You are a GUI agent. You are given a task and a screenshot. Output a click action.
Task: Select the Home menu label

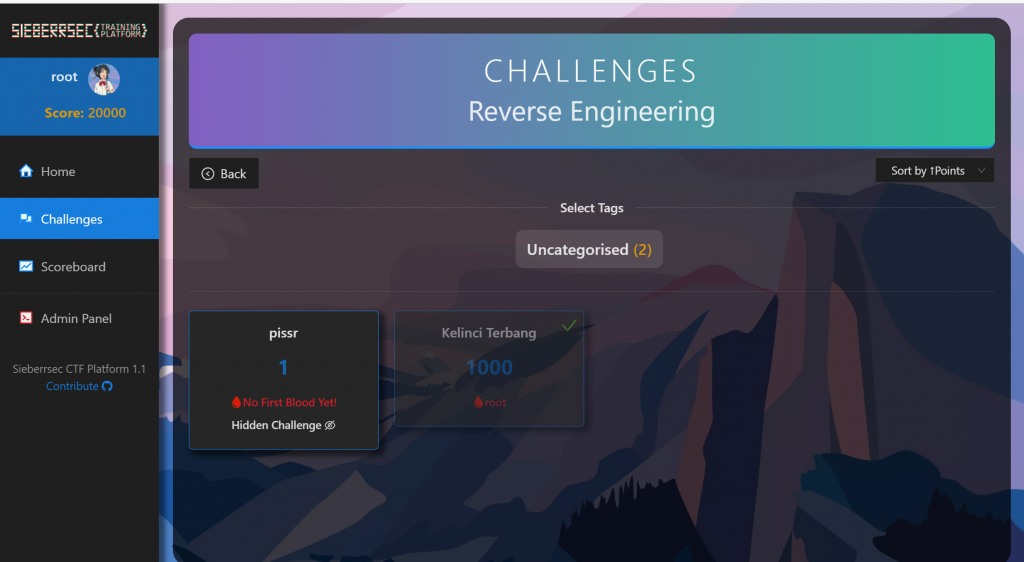58,172
